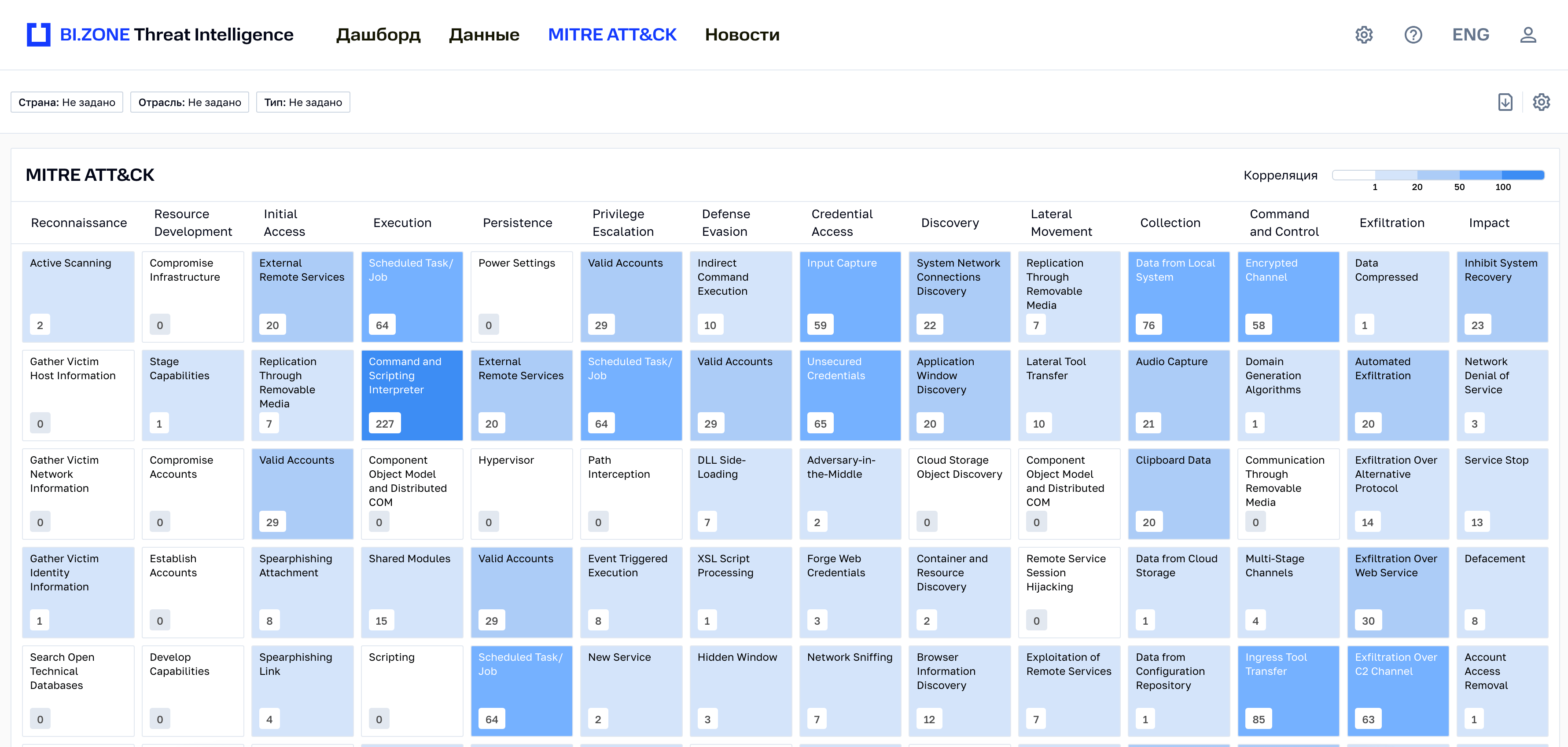Open the Отрасль filter dropdown
Image resolution: width=1568 pixels, height=747 pixels.
click(189, 102)
